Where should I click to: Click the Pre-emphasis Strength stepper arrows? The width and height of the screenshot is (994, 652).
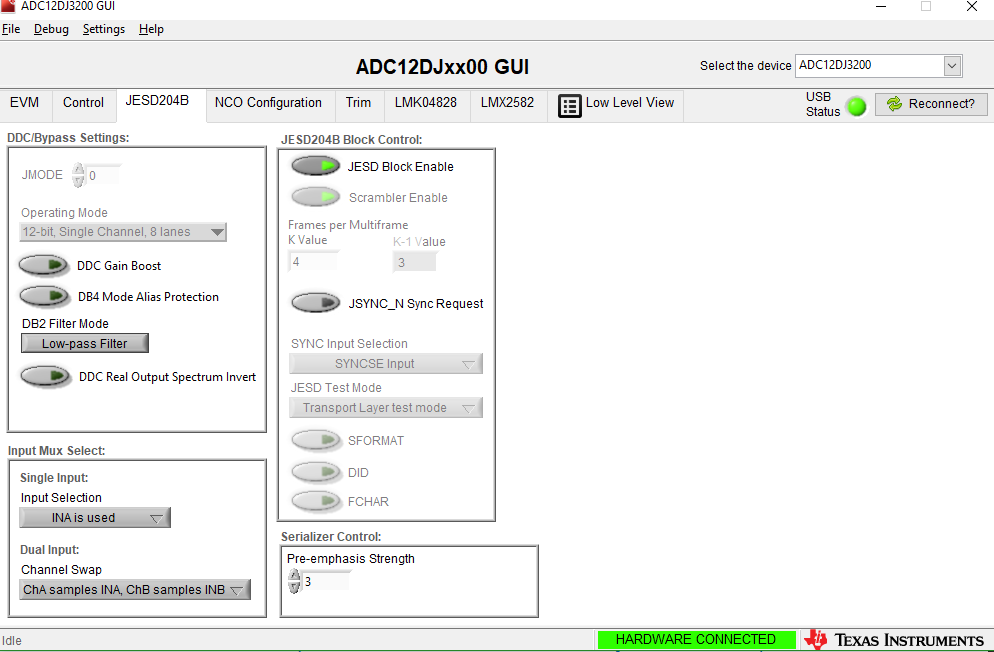294,581
